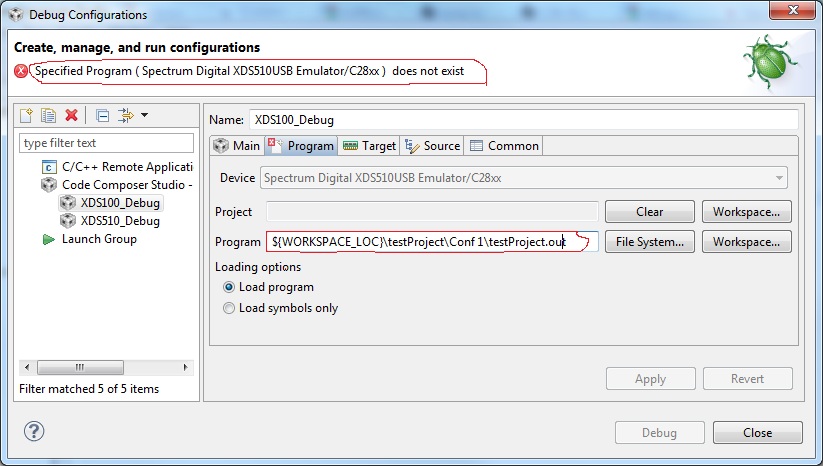This screenshot has height=466, width=823.
Task: Click the File System button
Action: [x=650, y=242]
